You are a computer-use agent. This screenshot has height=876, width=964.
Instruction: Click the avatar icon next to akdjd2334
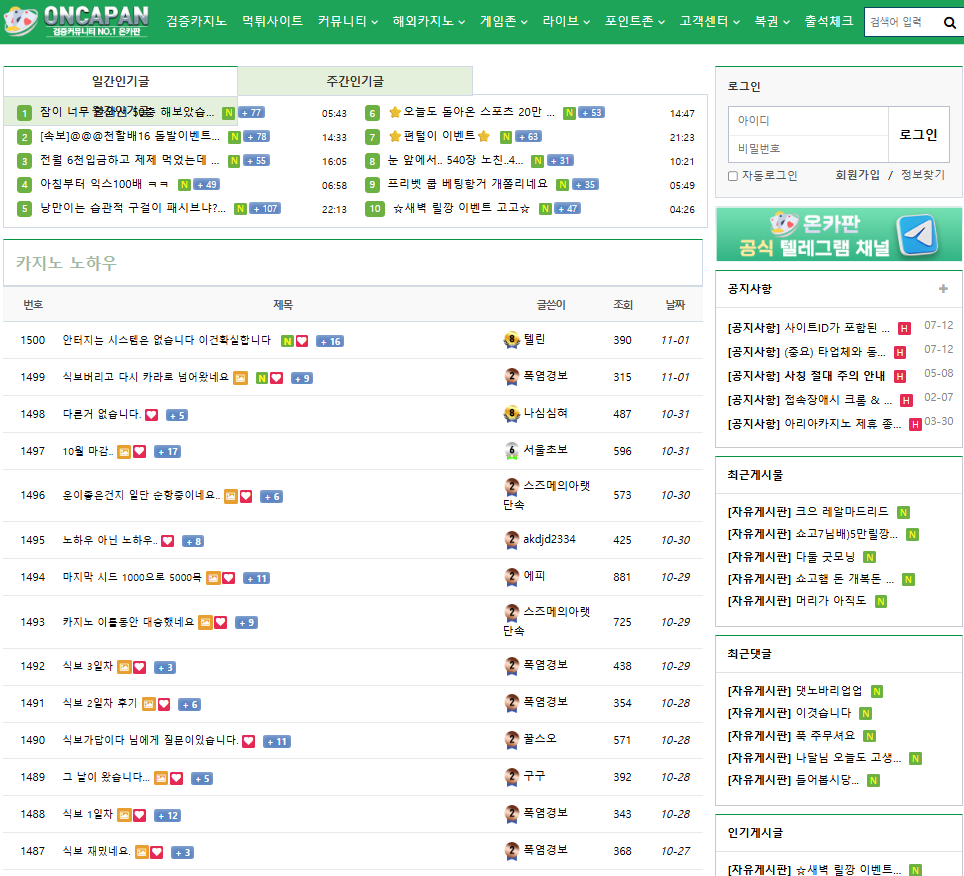511,540
